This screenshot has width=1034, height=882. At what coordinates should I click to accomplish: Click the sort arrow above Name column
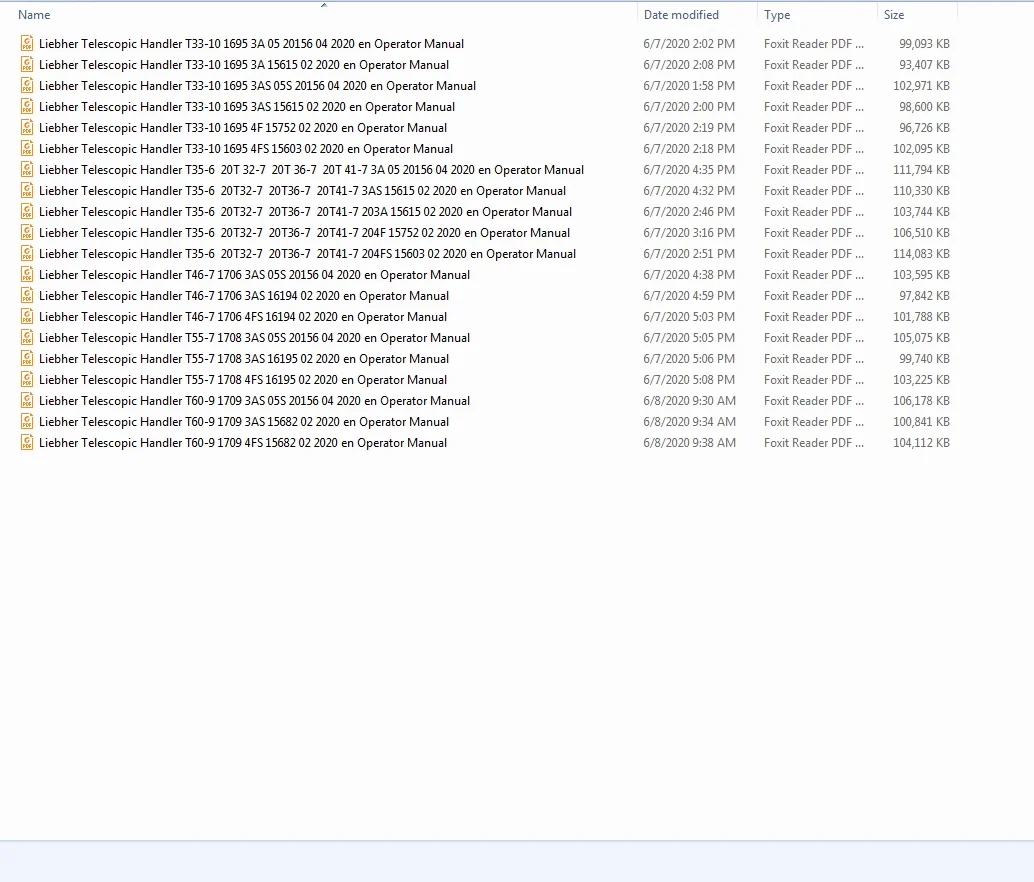324,5
